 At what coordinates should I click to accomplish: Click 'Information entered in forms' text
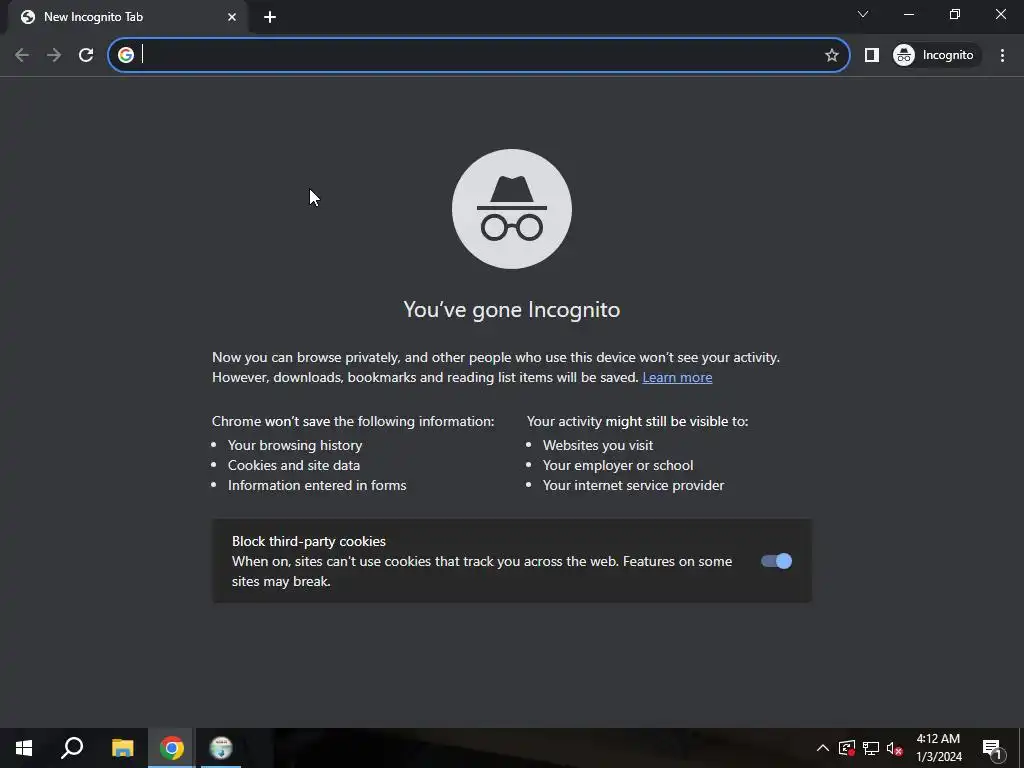tap(317, 485)
